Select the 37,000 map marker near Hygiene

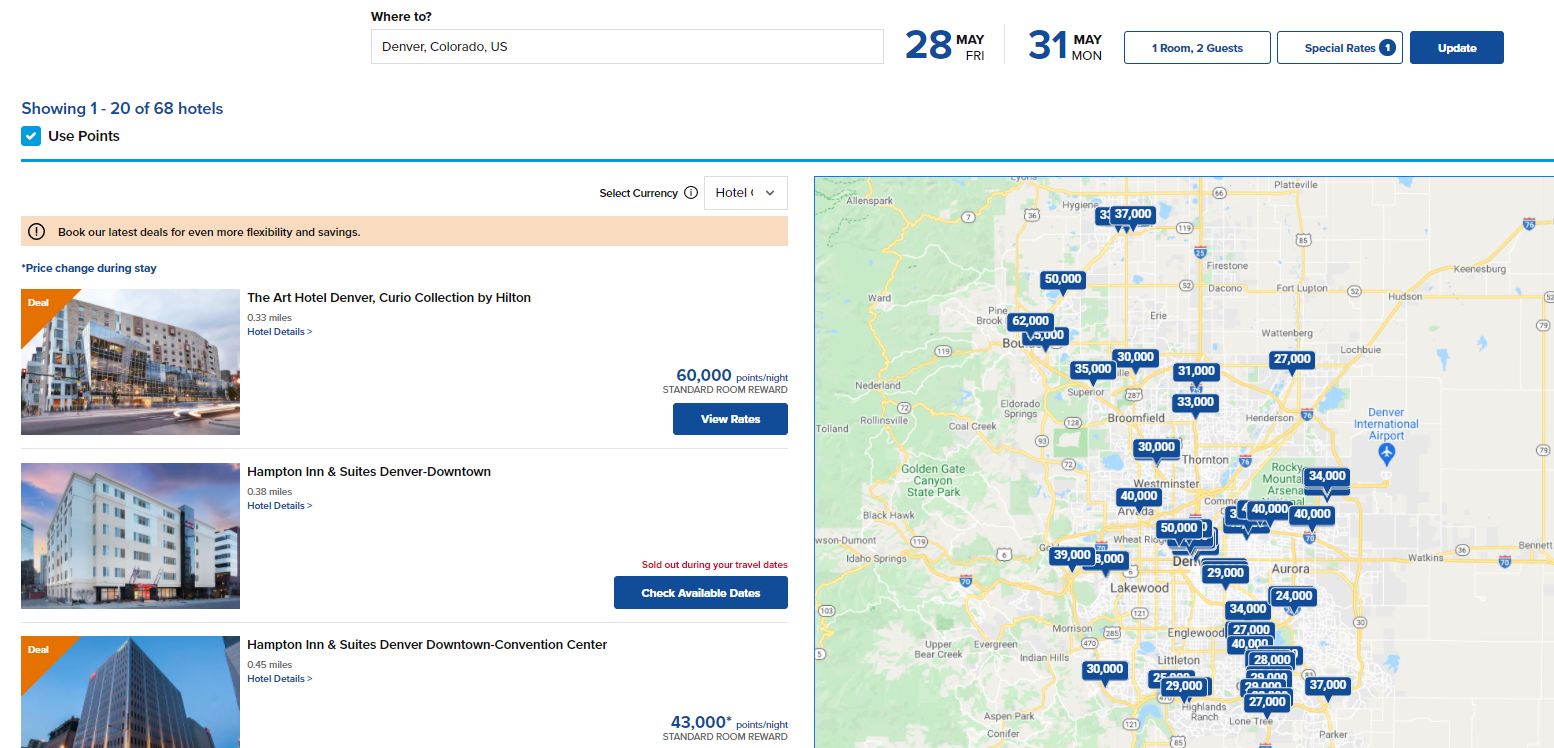[x=1133, y=214]
